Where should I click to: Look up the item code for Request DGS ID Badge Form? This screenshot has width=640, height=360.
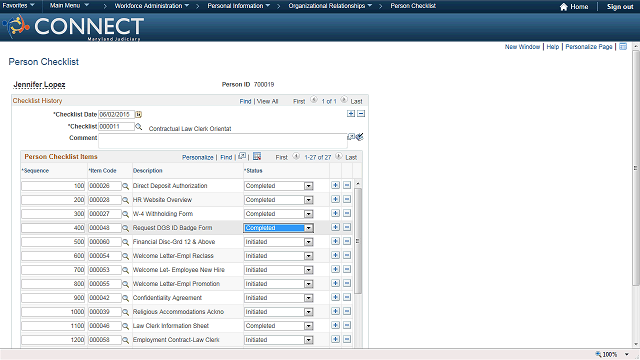pos(126,228)
